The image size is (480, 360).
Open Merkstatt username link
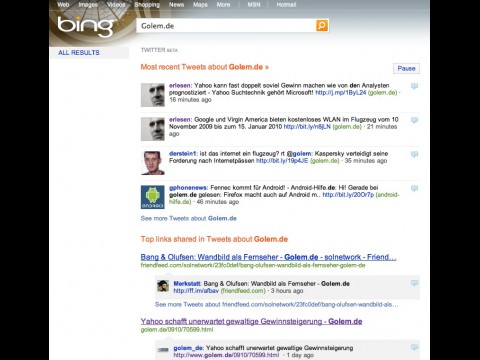click(x=187, y=284)
